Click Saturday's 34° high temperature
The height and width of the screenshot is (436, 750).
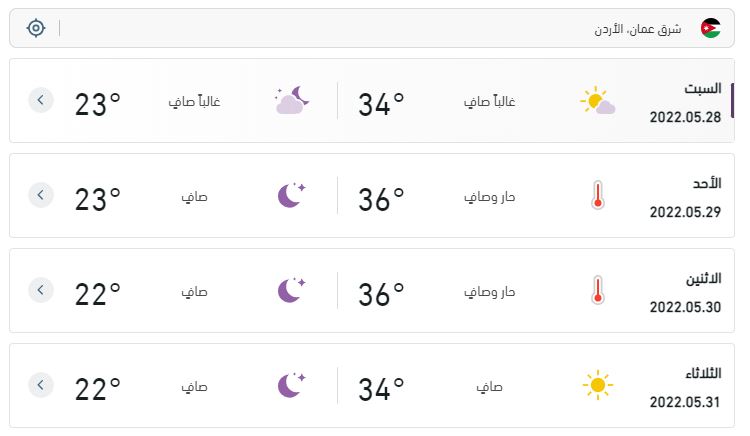pyautogui.click(x=381, y=104)
